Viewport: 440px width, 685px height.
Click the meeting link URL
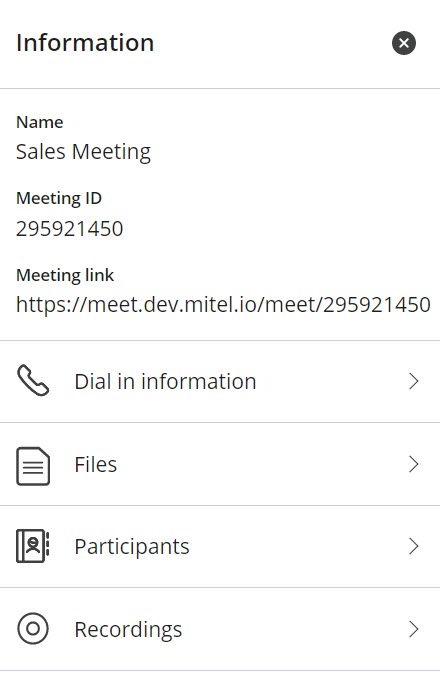[223, 304]
